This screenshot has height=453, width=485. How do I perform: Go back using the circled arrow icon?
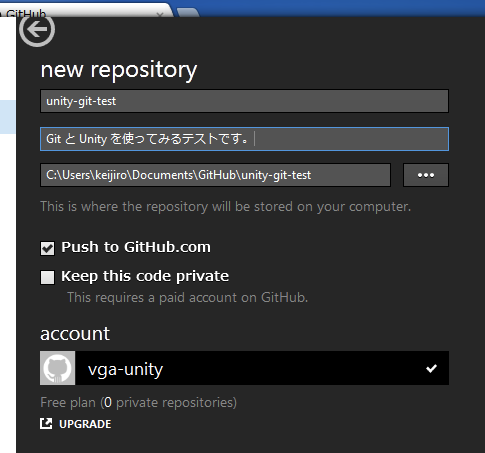pos(37,30)
